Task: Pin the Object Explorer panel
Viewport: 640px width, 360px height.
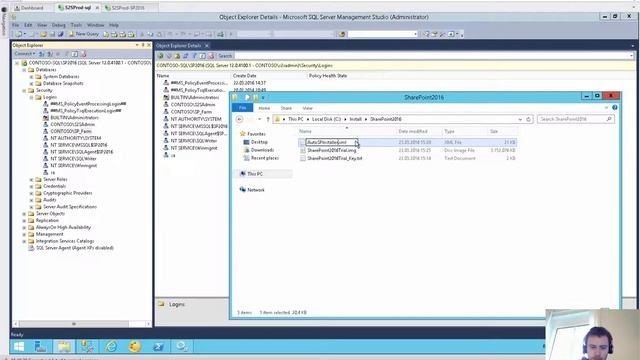Action: point(143,45)
